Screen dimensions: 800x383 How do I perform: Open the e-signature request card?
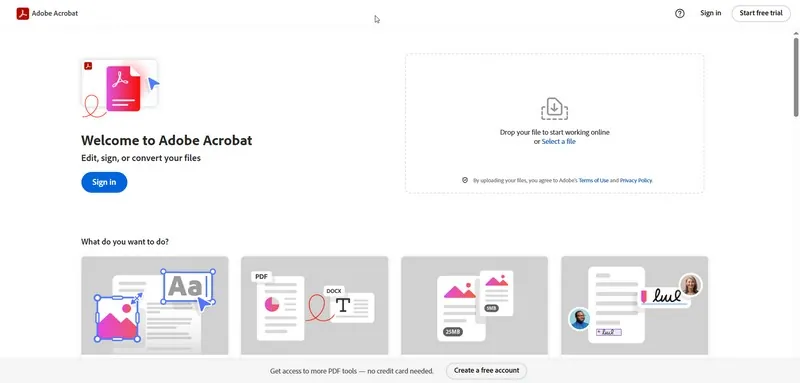635,305
